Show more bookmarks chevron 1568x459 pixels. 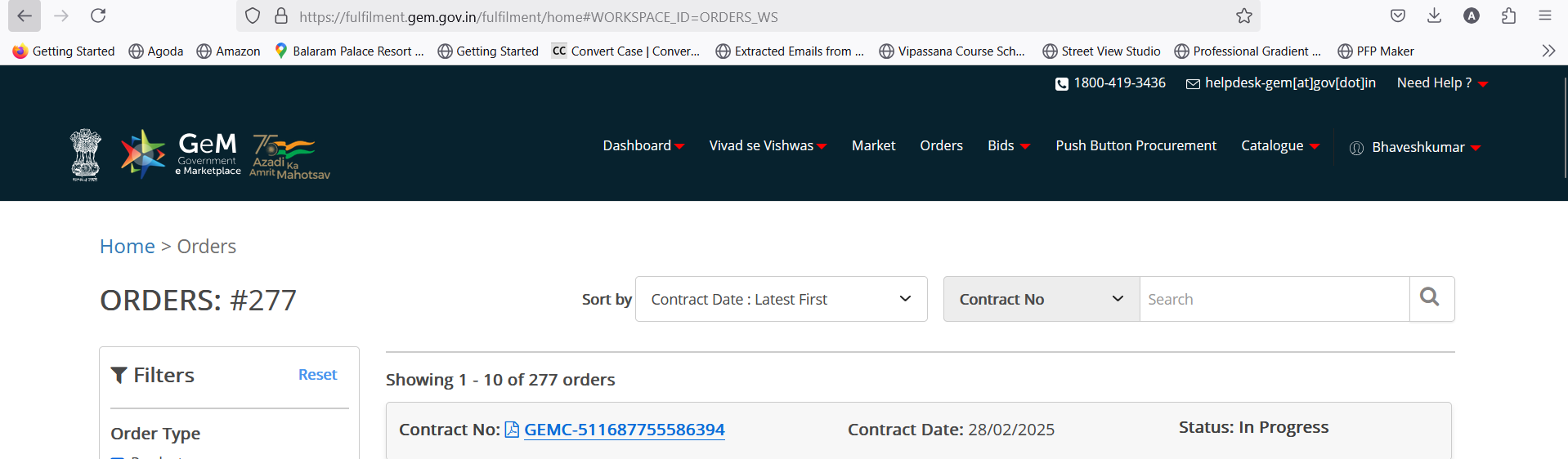click(x=1548, y=51)
